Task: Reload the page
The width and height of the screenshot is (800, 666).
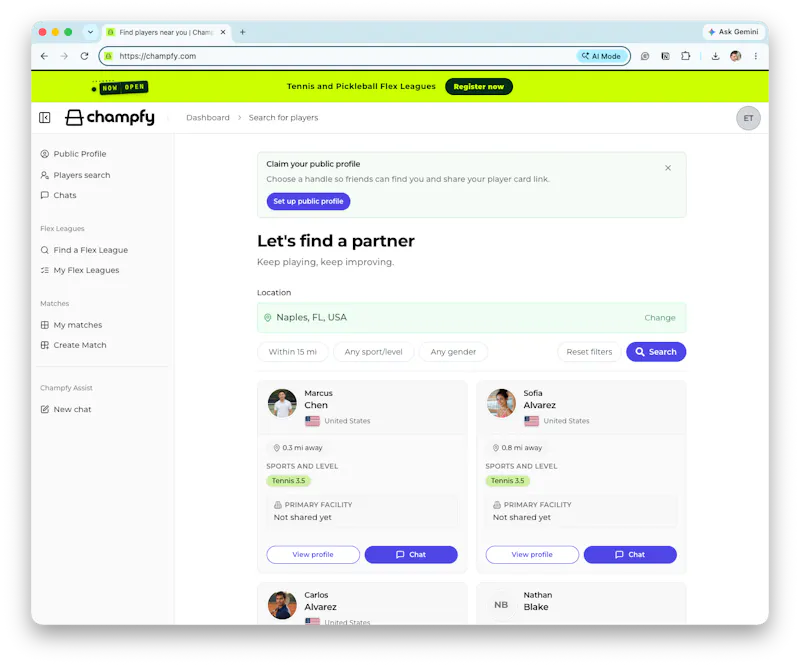Action: pyautogui.click(x=85, y=56)
